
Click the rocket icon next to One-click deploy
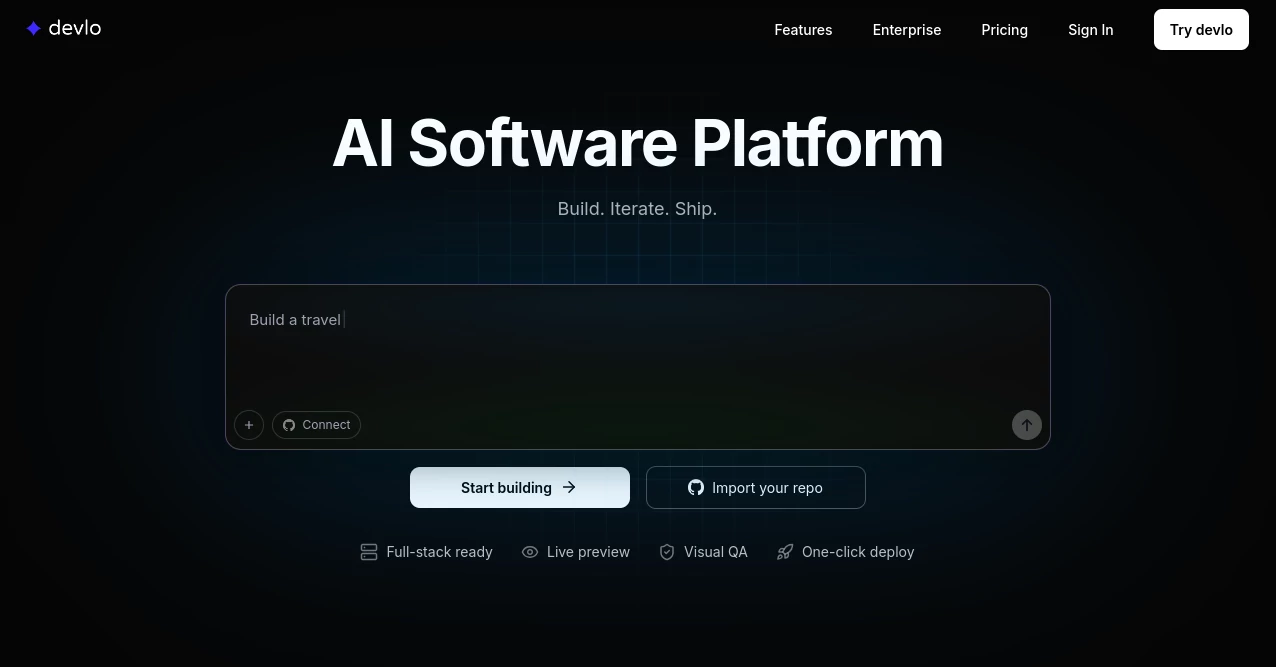point(785,552)
